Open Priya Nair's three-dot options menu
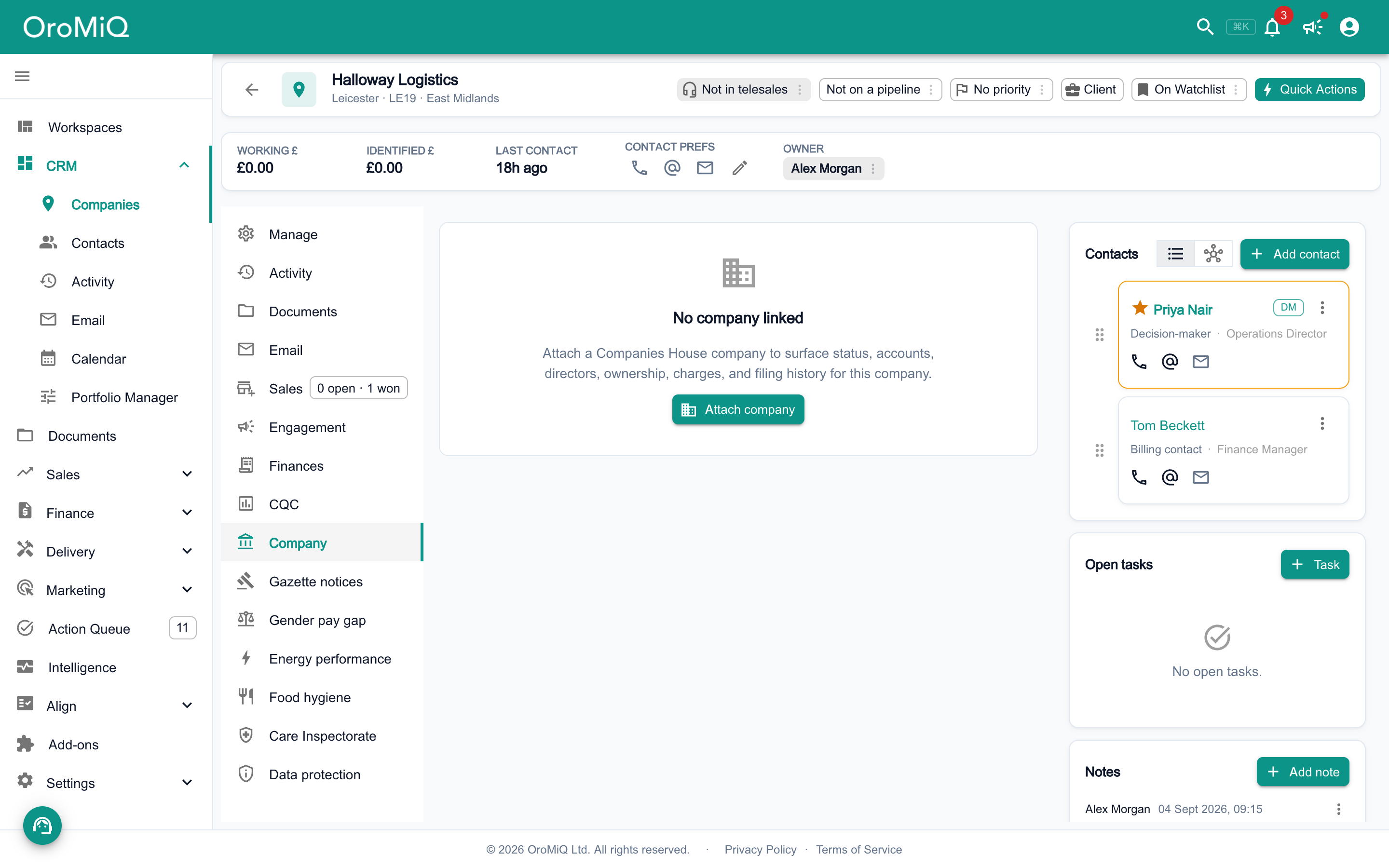Viewport: 1389px width, 868px height. (1322, 308)
